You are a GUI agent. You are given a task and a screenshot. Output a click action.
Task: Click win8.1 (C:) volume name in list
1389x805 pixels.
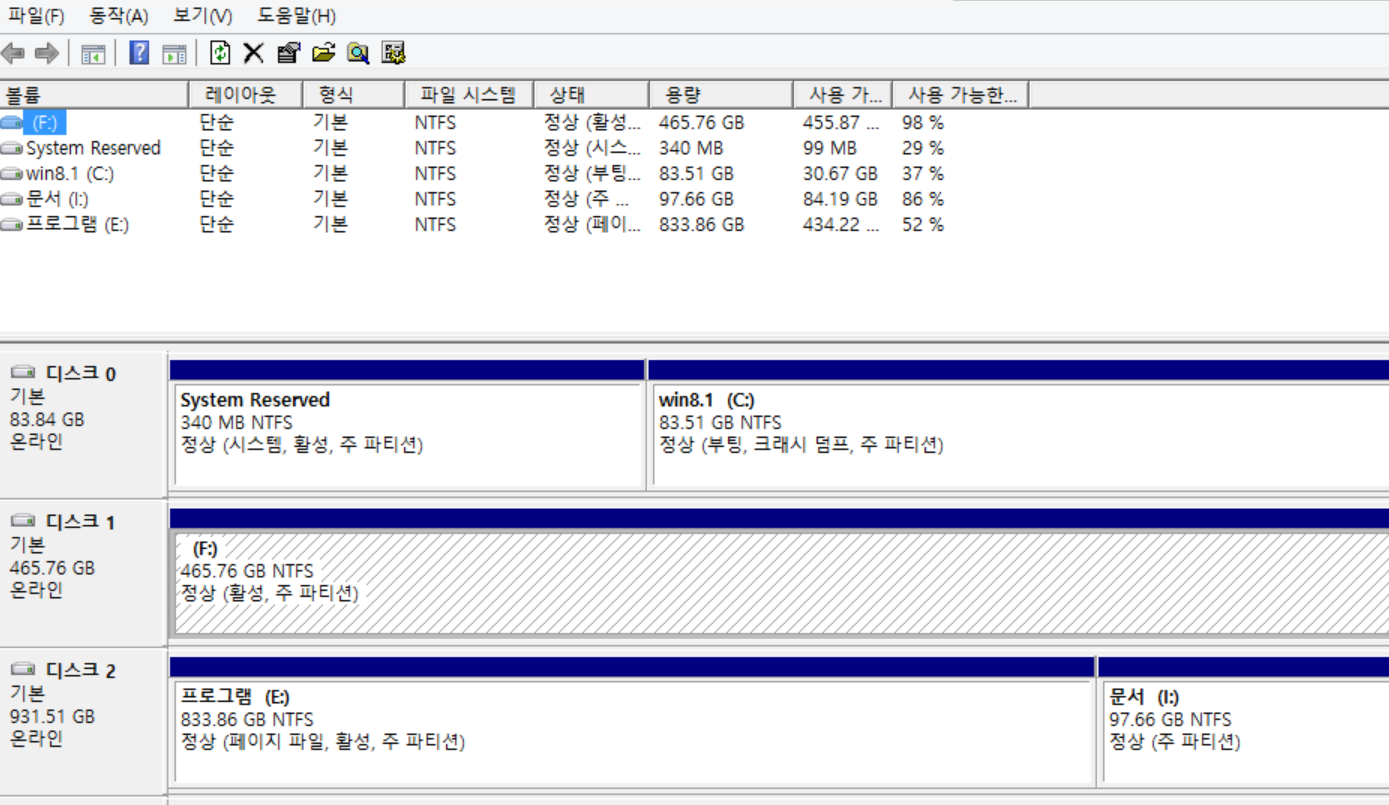click(x=70, y=173)
